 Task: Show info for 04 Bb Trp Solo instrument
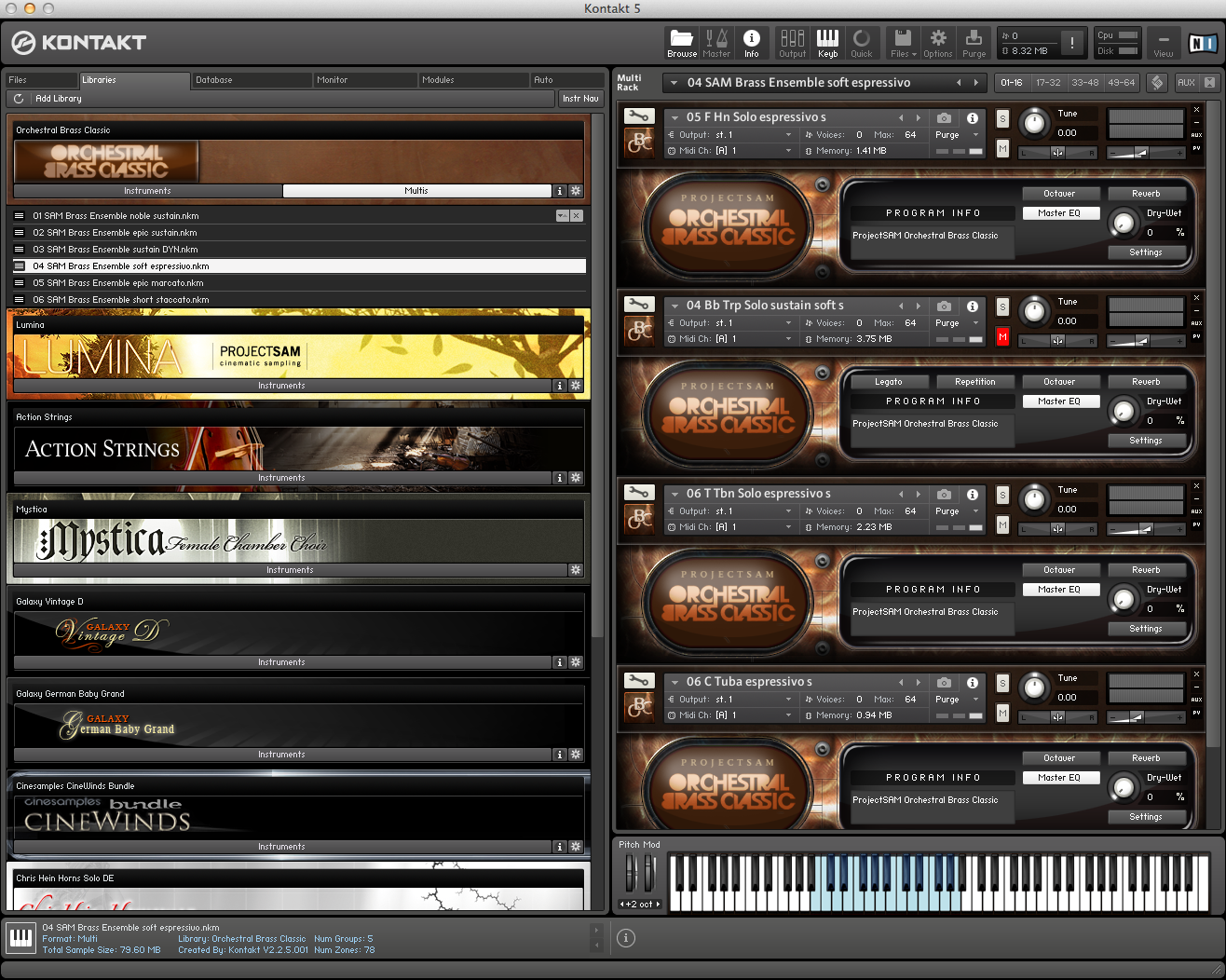972,306
